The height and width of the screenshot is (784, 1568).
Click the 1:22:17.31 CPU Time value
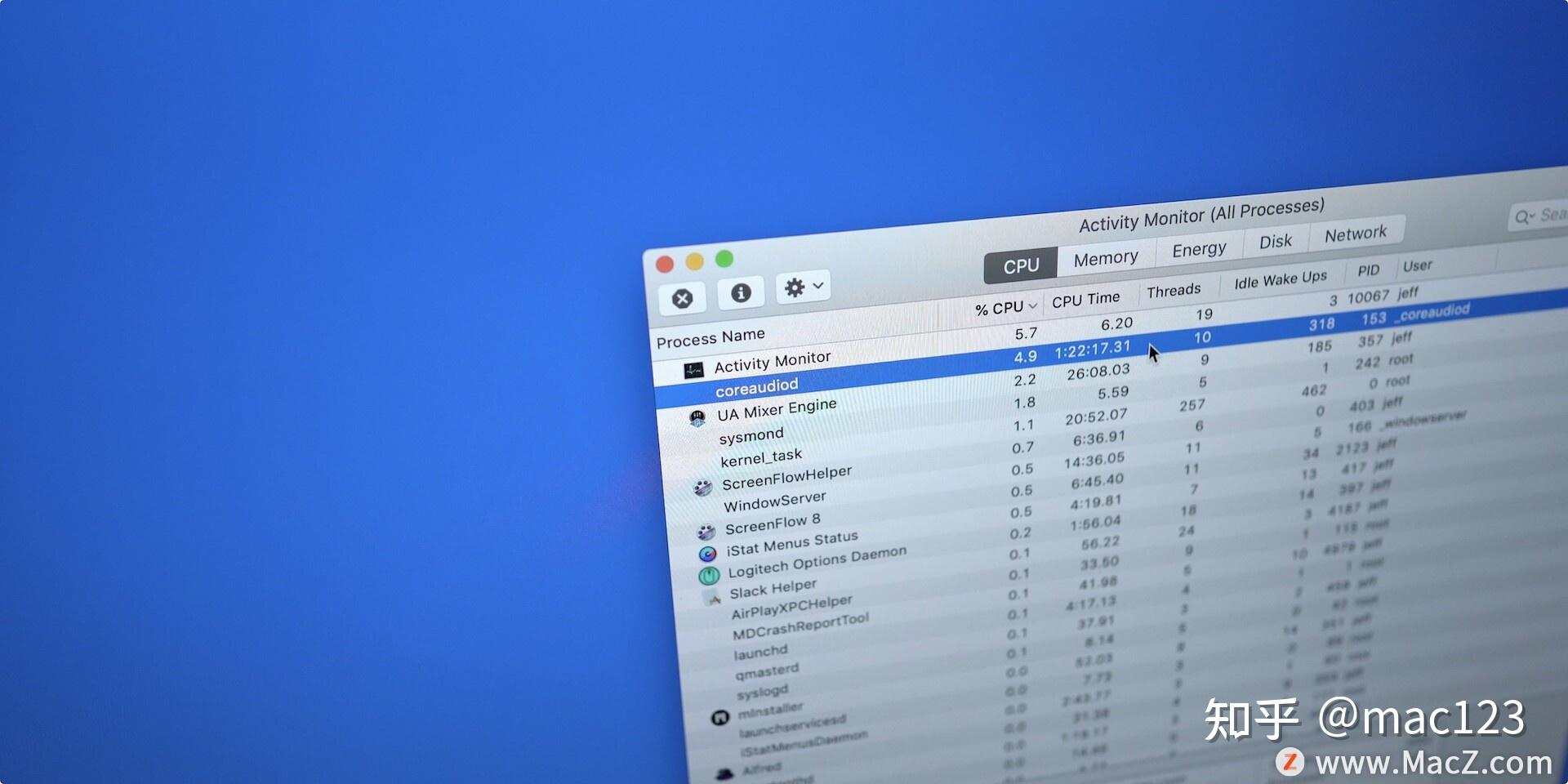pos(1093,350)
